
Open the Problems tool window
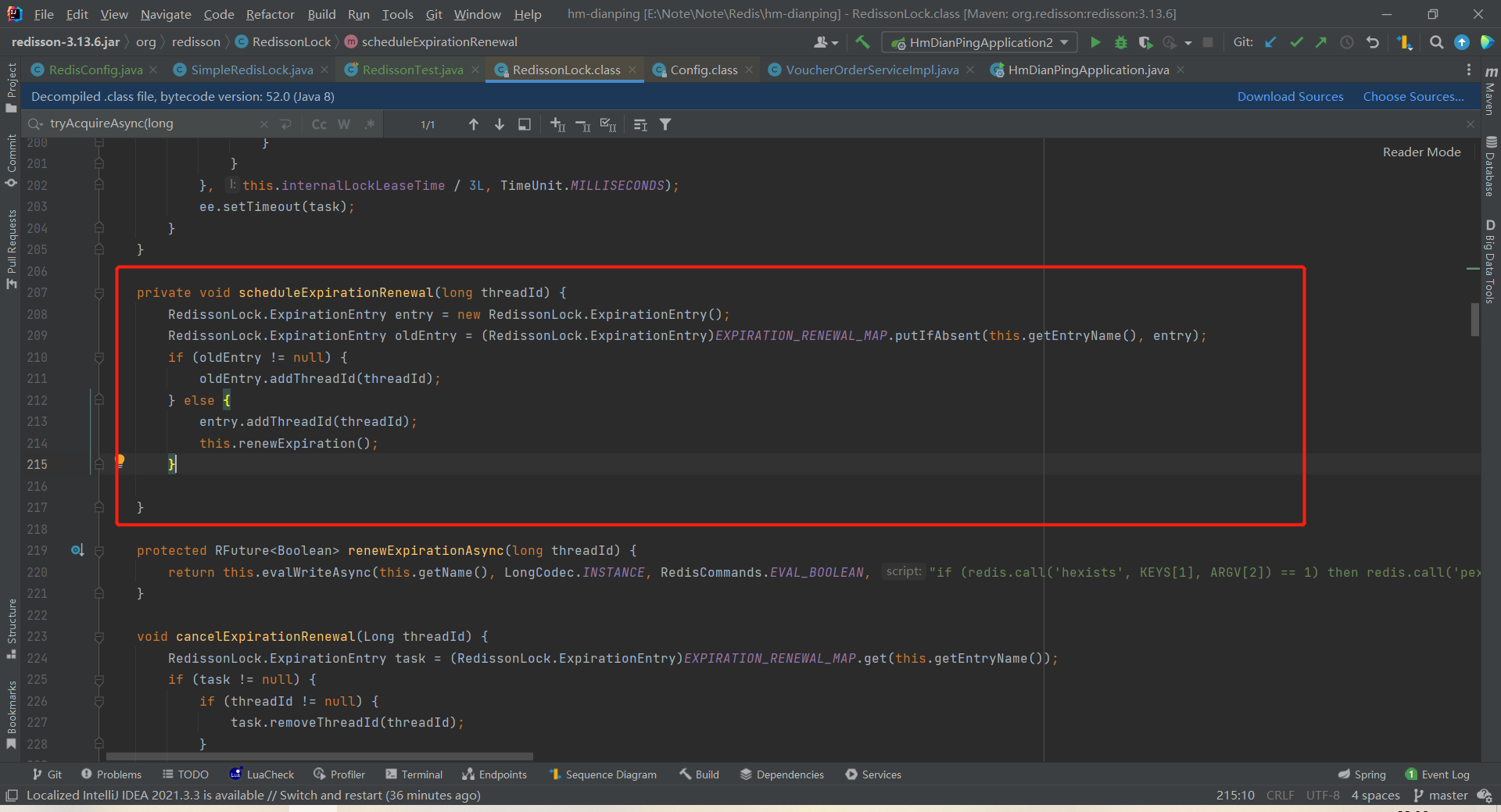pyautogui.click(x=111, y=774)
